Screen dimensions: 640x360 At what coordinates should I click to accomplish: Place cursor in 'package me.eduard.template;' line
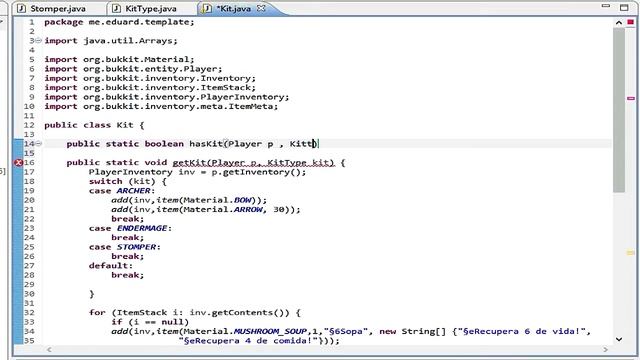tap(119, 22)
